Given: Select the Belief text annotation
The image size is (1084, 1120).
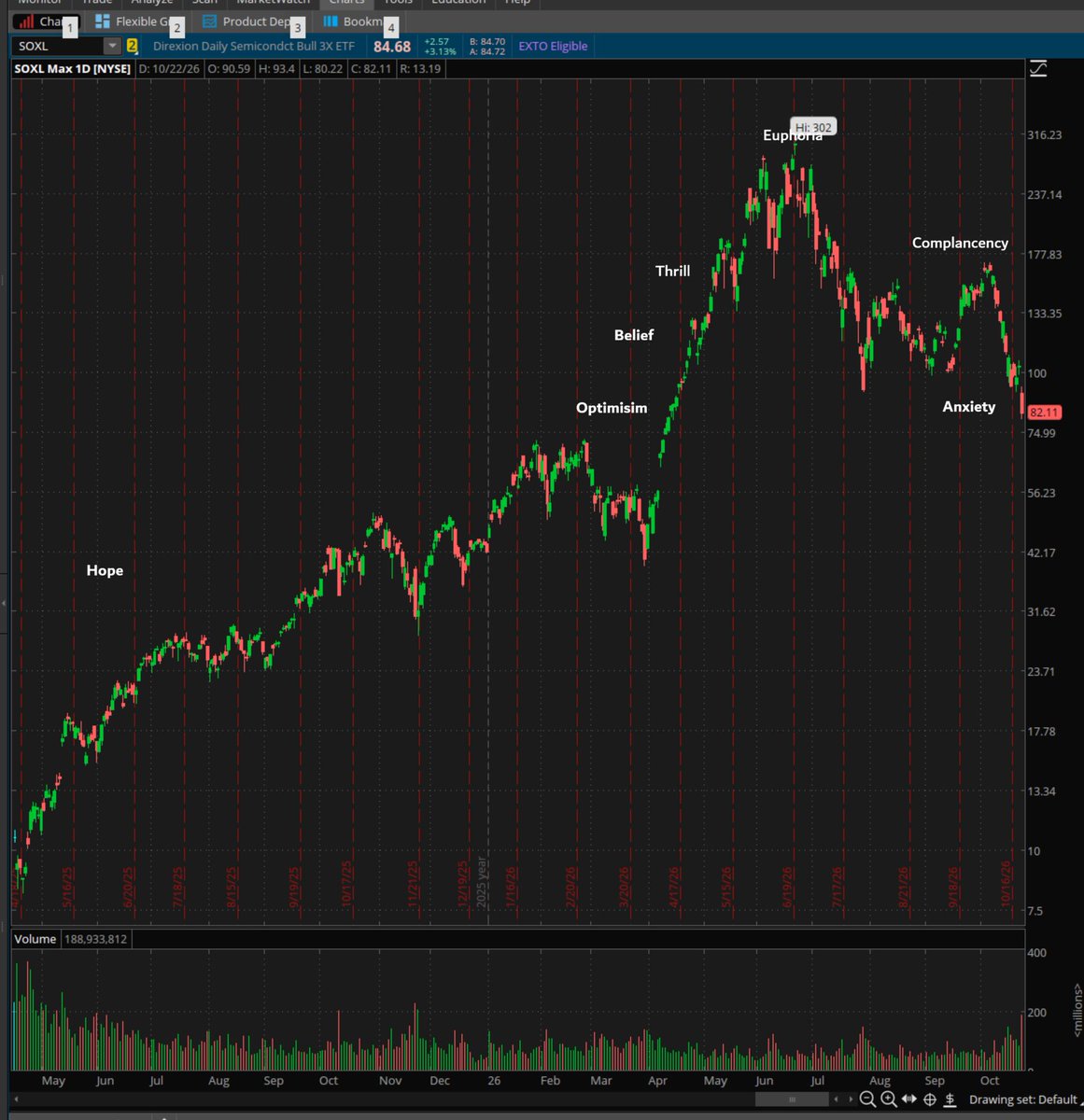Looking at the screenshot, I should coord(634,335).
